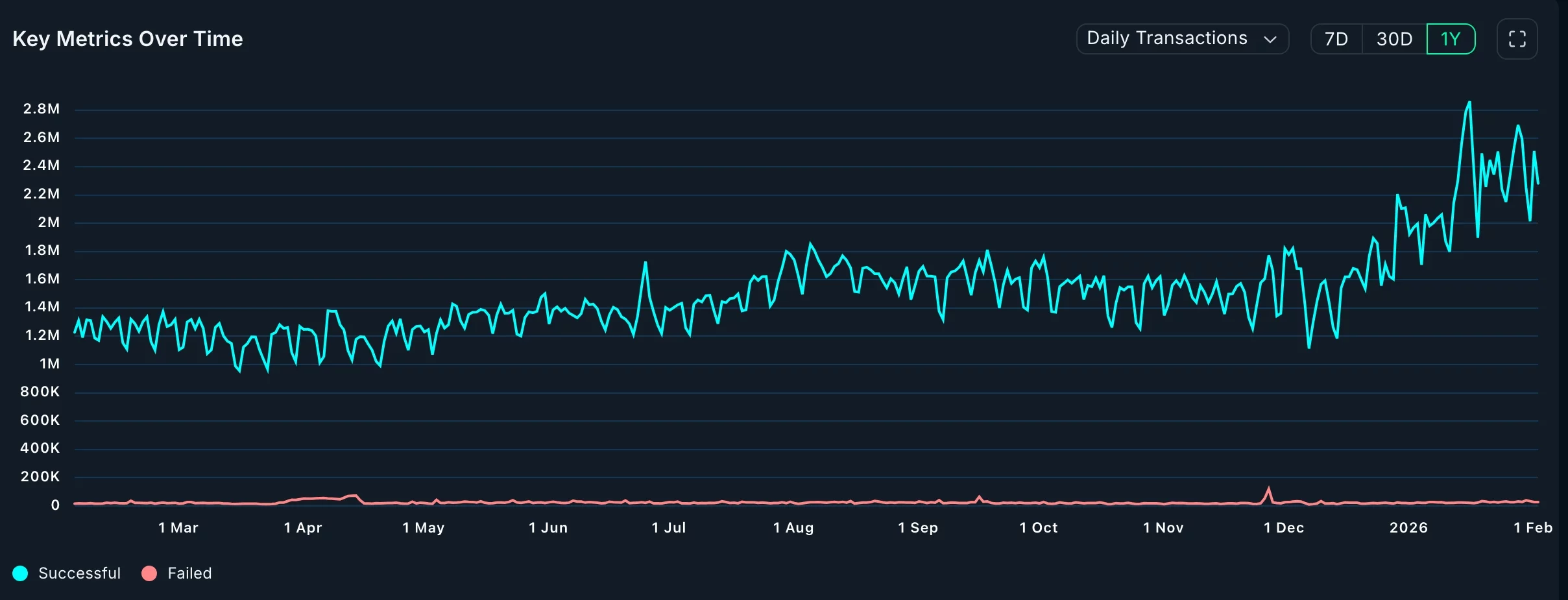1568x600 pixels.
Task: Toggle visibility of the Failed series
Action: click(x=177, y=573)
